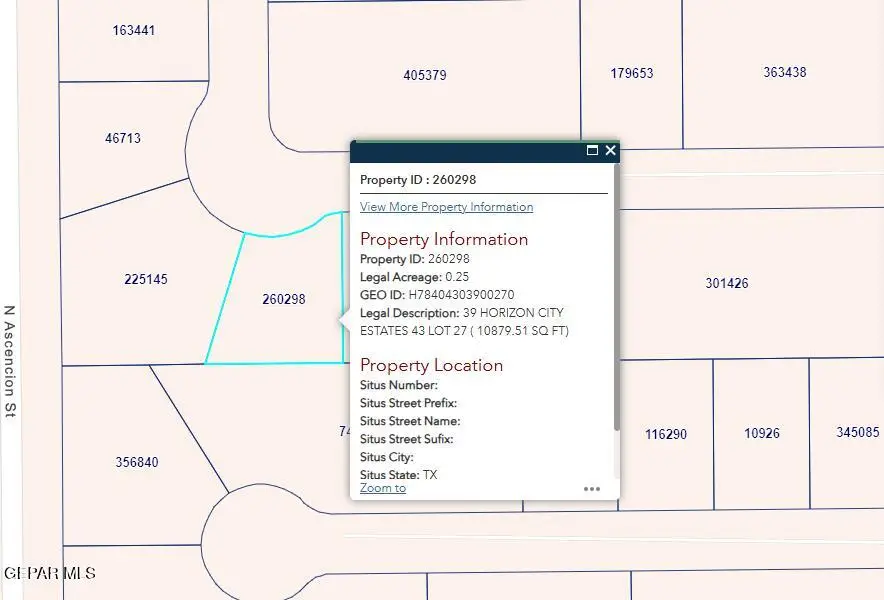Select parcel 10926 on the map

[x=760, y=433]
